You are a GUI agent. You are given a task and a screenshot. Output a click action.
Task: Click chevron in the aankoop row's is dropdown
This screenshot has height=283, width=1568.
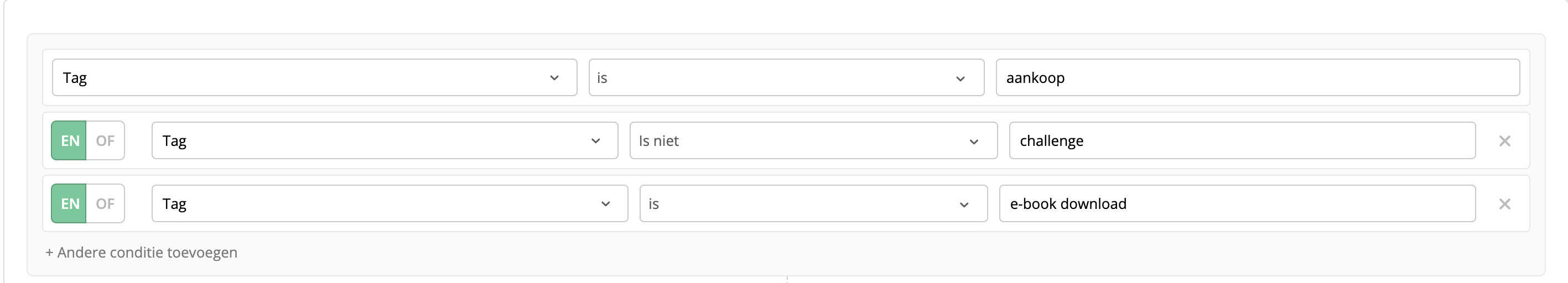pos(960,78)
